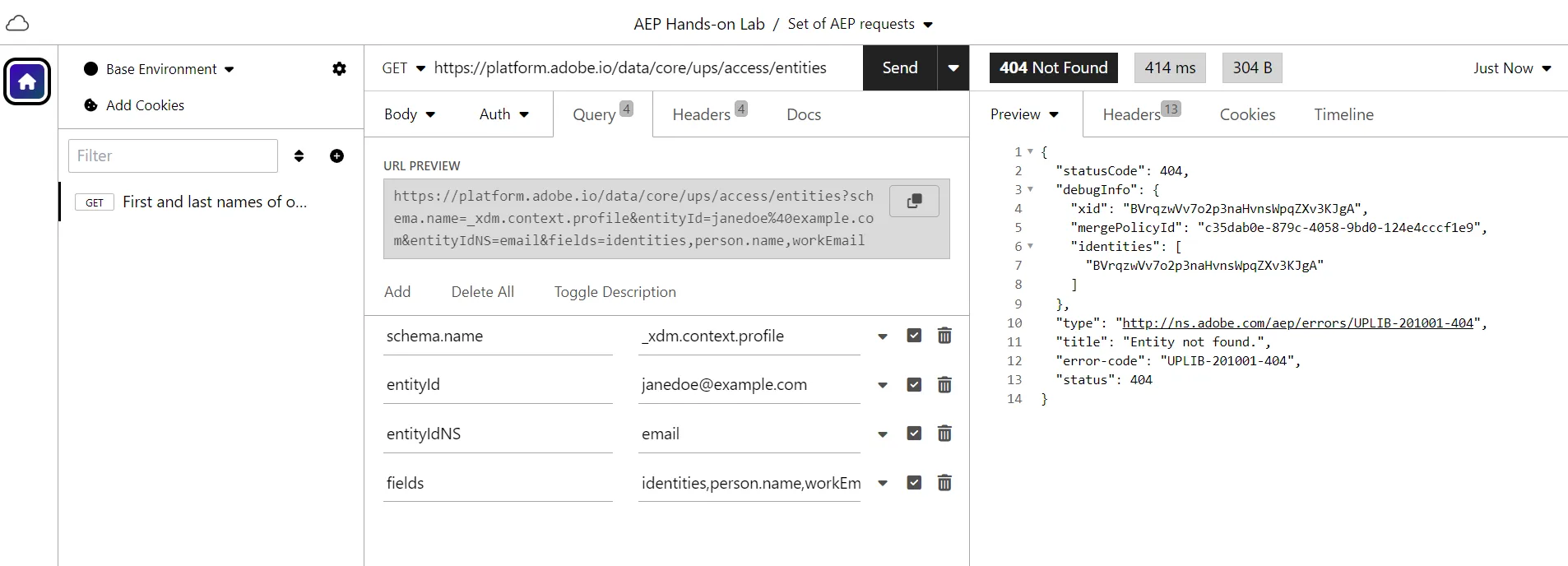The image size is (1568, 566).
Task: Open the Timeline tab
Action: [1343, 114]
